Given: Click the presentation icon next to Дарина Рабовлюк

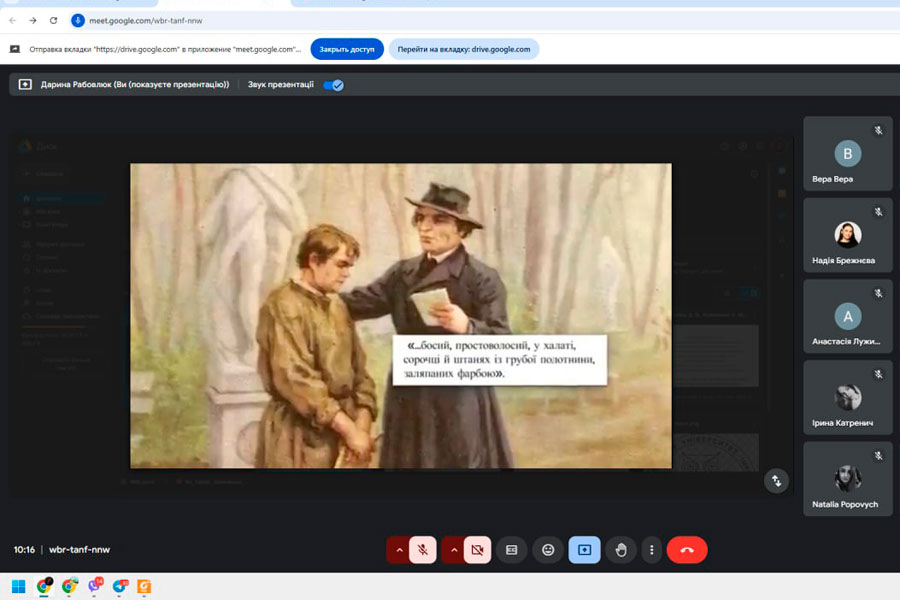Looking at the screenshot, I should pos(25,84).
